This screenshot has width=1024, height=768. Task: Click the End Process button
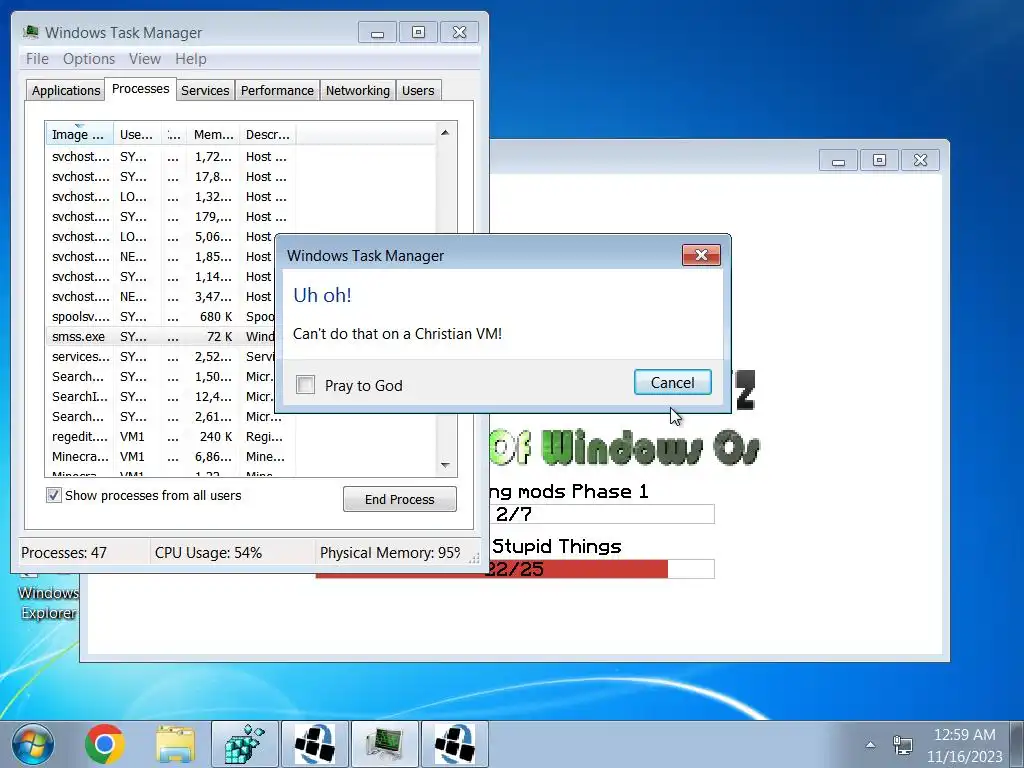400,500
